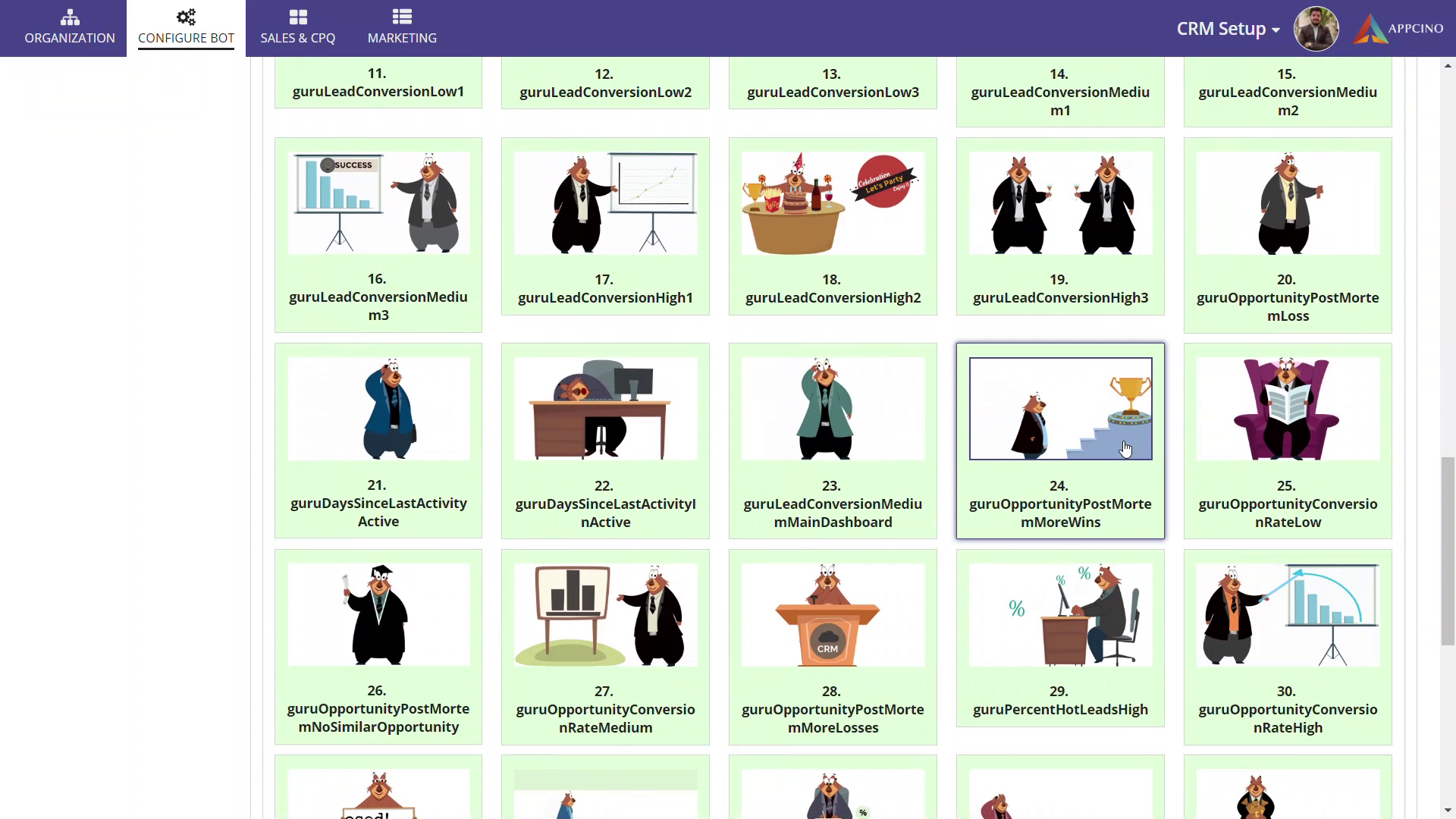Pick guruOpportunityConversionRateLow armchair image

1288,409
